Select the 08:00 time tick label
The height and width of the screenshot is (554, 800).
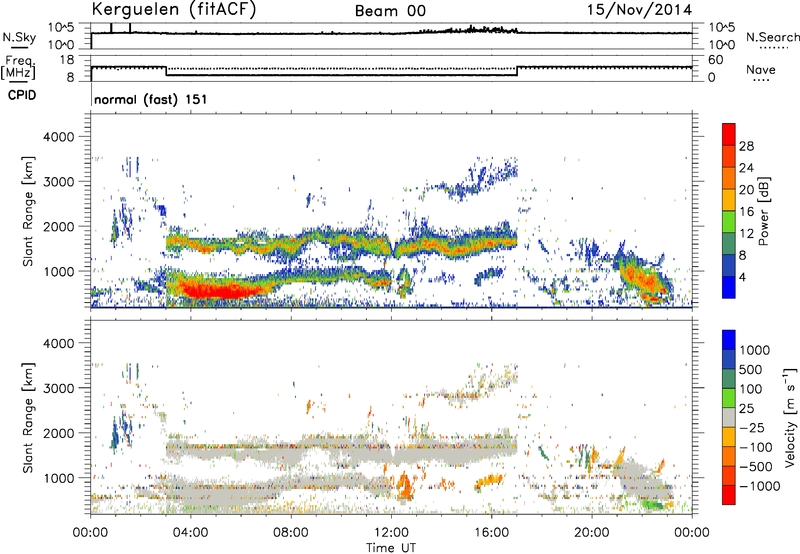[x=291, y=533]
